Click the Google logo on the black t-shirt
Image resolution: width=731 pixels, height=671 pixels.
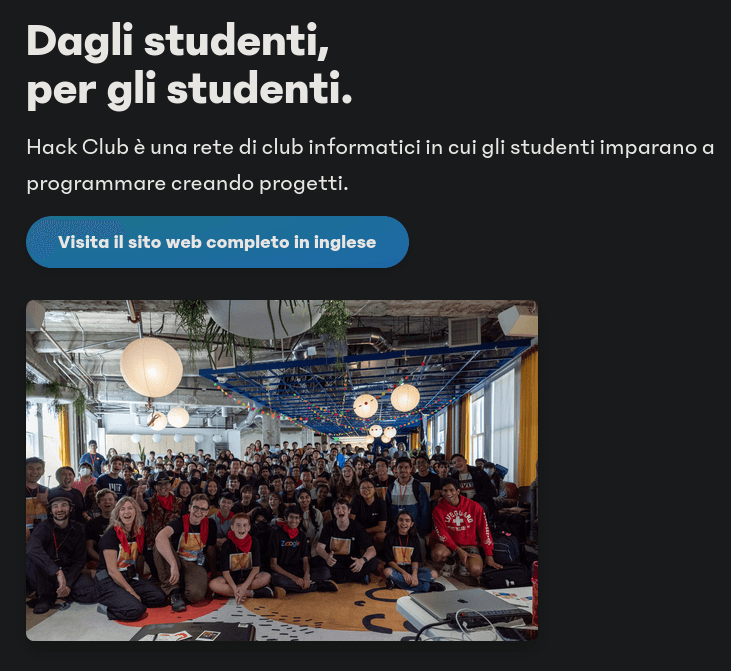[x=290, y=544]
